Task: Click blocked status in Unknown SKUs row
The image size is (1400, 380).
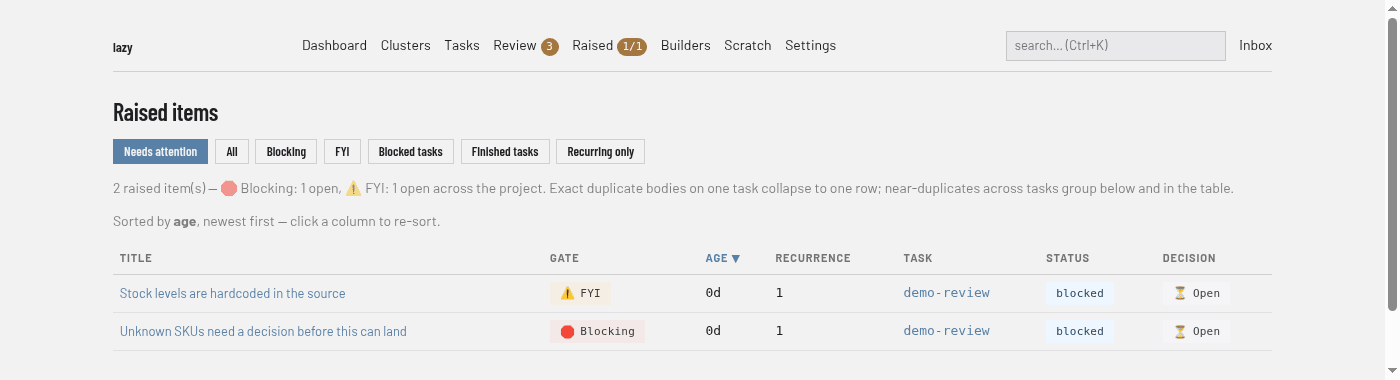Action: coord(1080,331)
